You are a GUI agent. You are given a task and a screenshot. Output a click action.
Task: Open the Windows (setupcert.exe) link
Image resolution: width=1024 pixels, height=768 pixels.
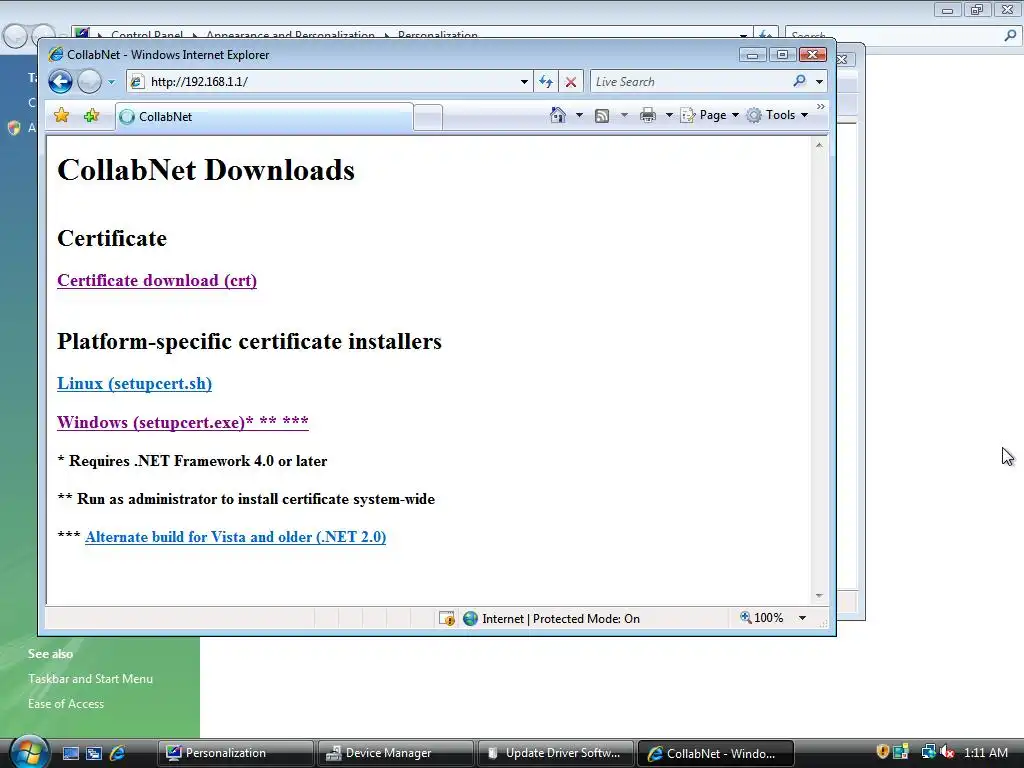[183, 422]
